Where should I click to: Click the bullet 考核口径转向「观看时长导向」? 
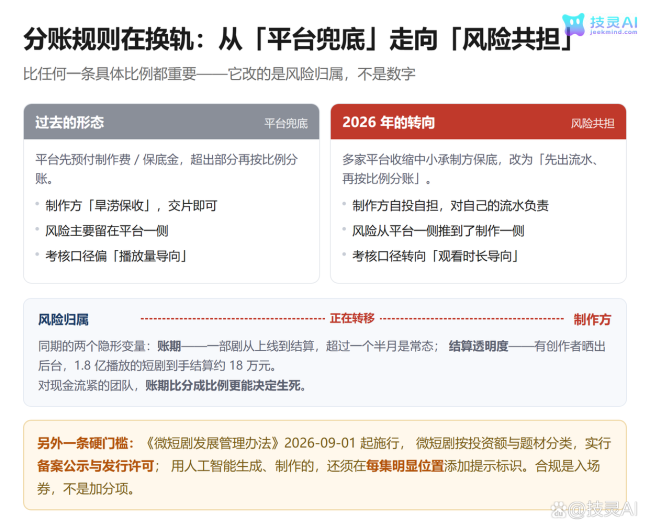coord(436,256)
